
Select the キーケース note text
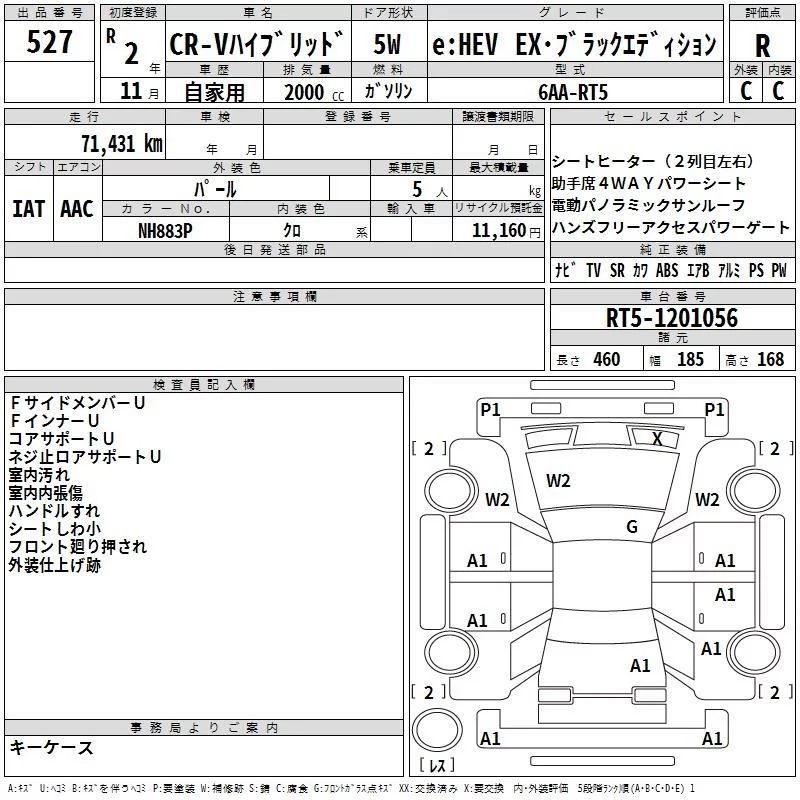tap(52, 747)
